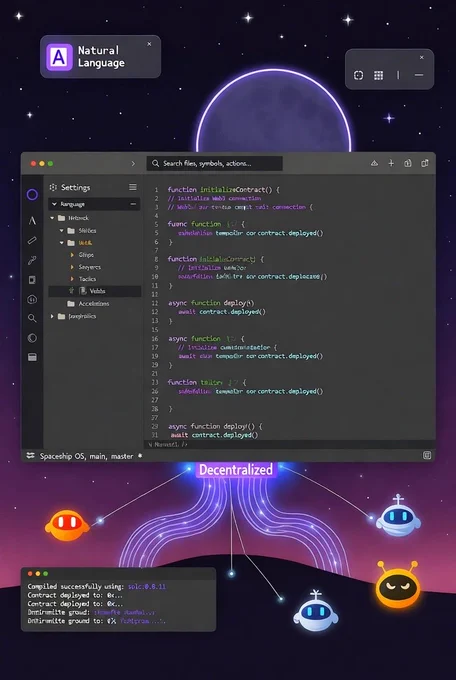Click the star icon beside Vebbs file
Screen dimensions: 456x680
point(72,291)
